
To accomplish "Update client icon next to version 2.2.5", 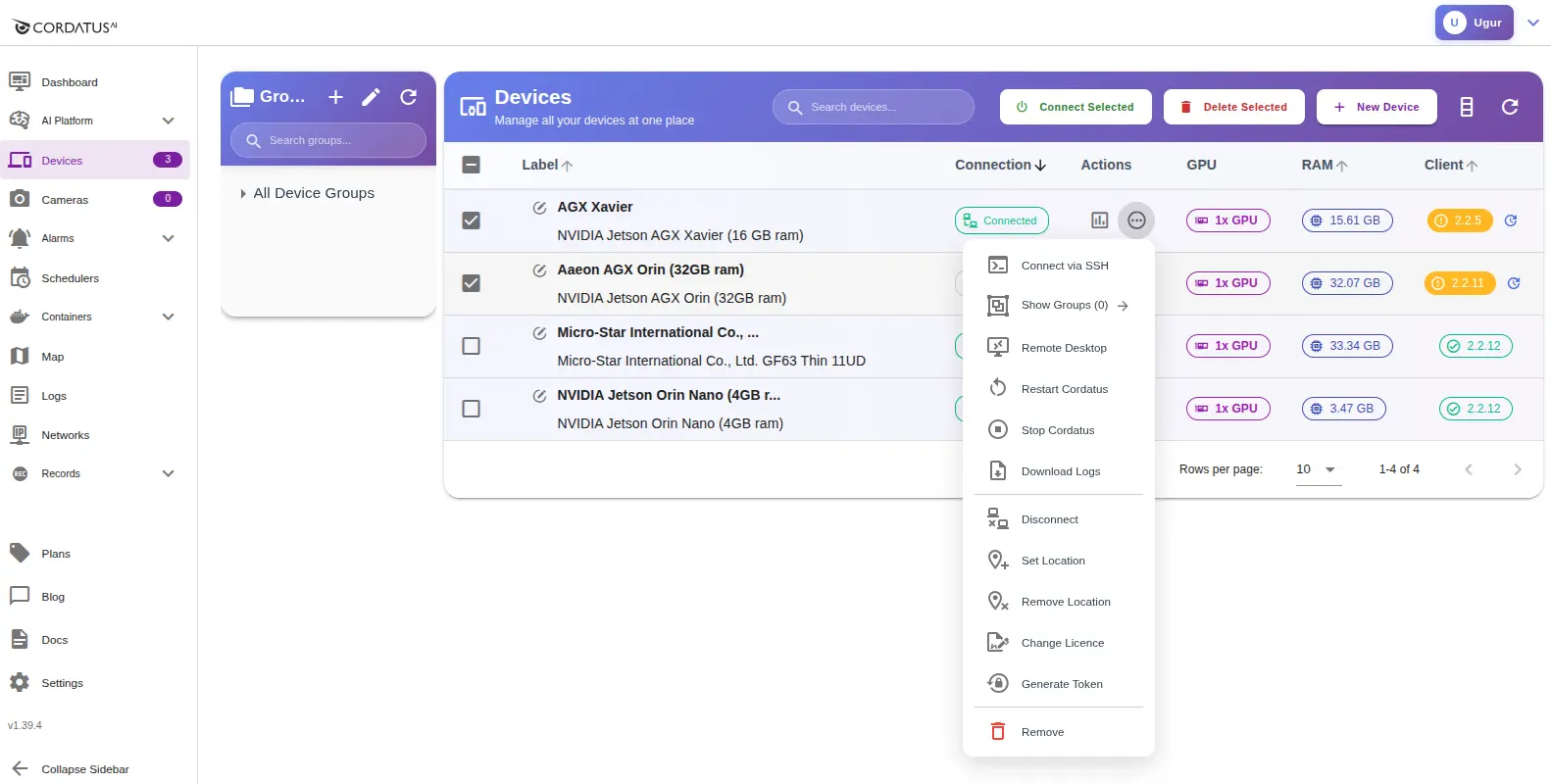I will 1511,220.
